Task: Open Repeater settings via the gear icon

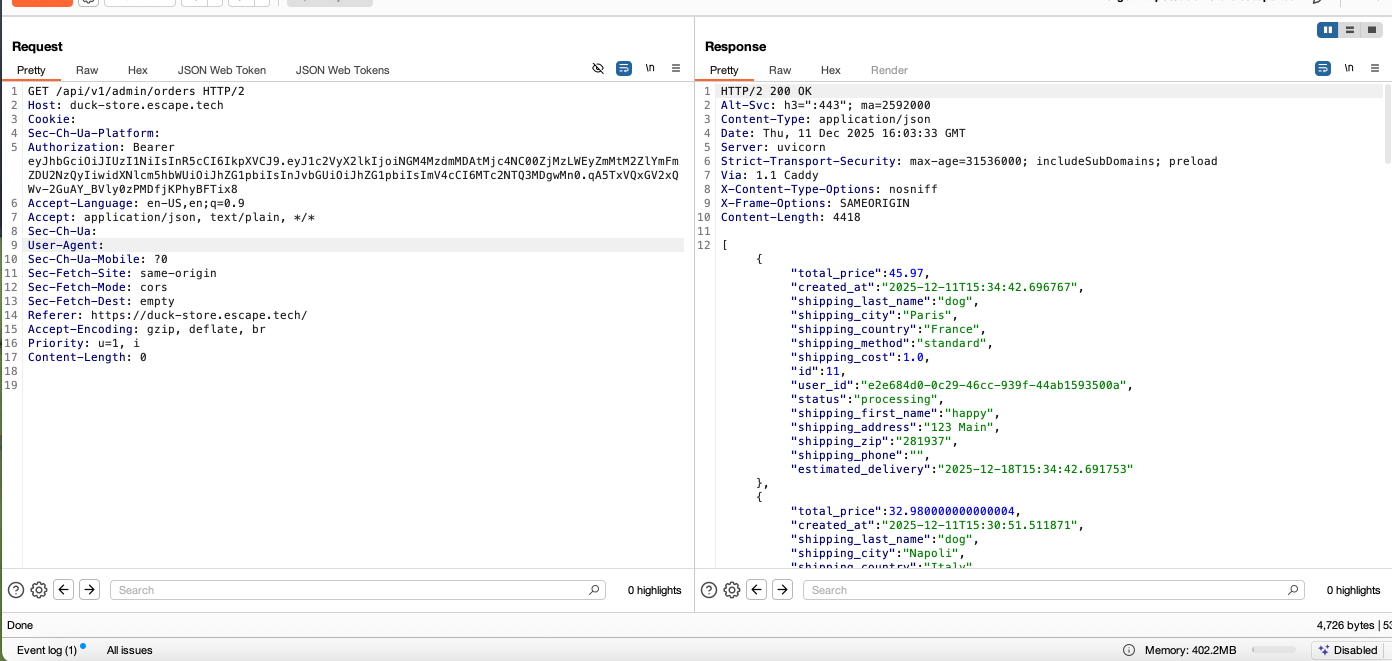Action: coord(38,589)
